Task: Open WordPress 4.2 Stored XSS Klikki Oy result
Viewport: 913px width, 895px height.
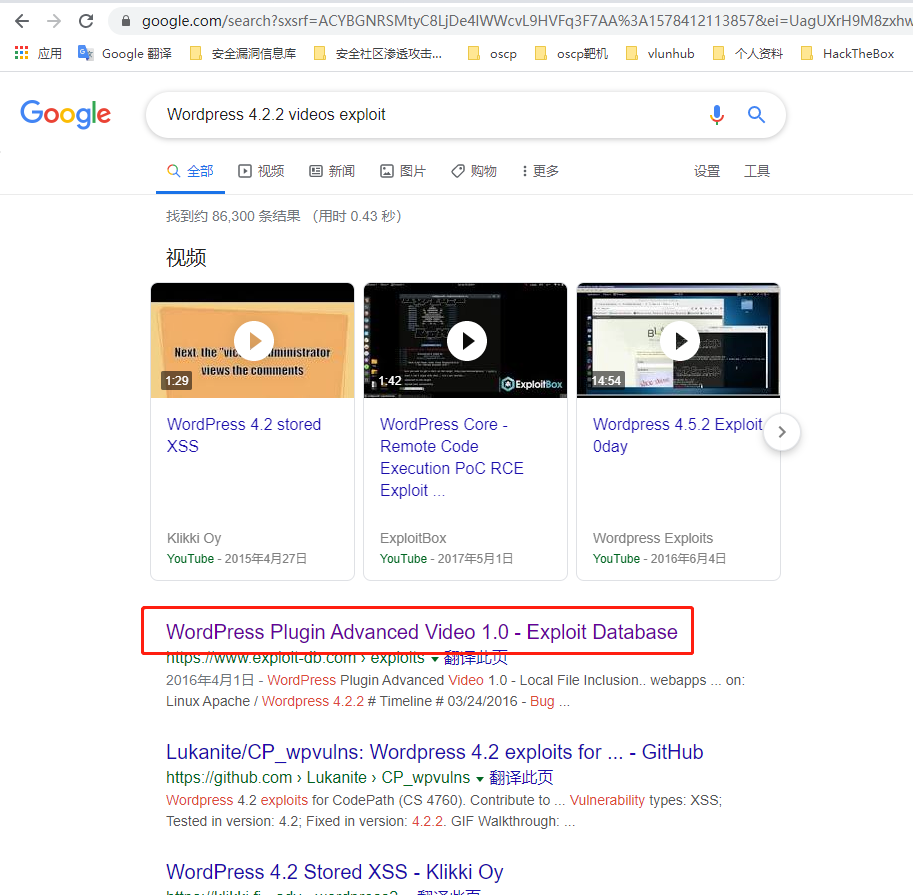Action: [335, 872]
